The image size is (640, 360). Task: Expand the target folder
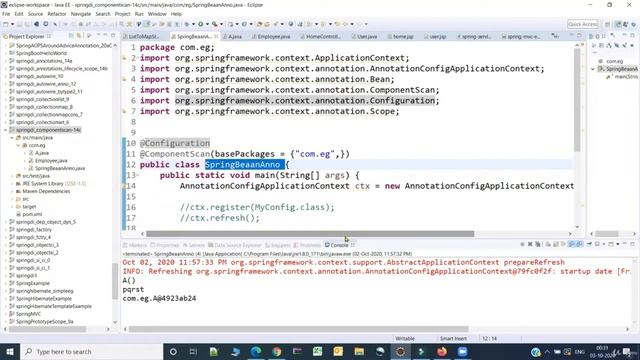tap(12, 207)
